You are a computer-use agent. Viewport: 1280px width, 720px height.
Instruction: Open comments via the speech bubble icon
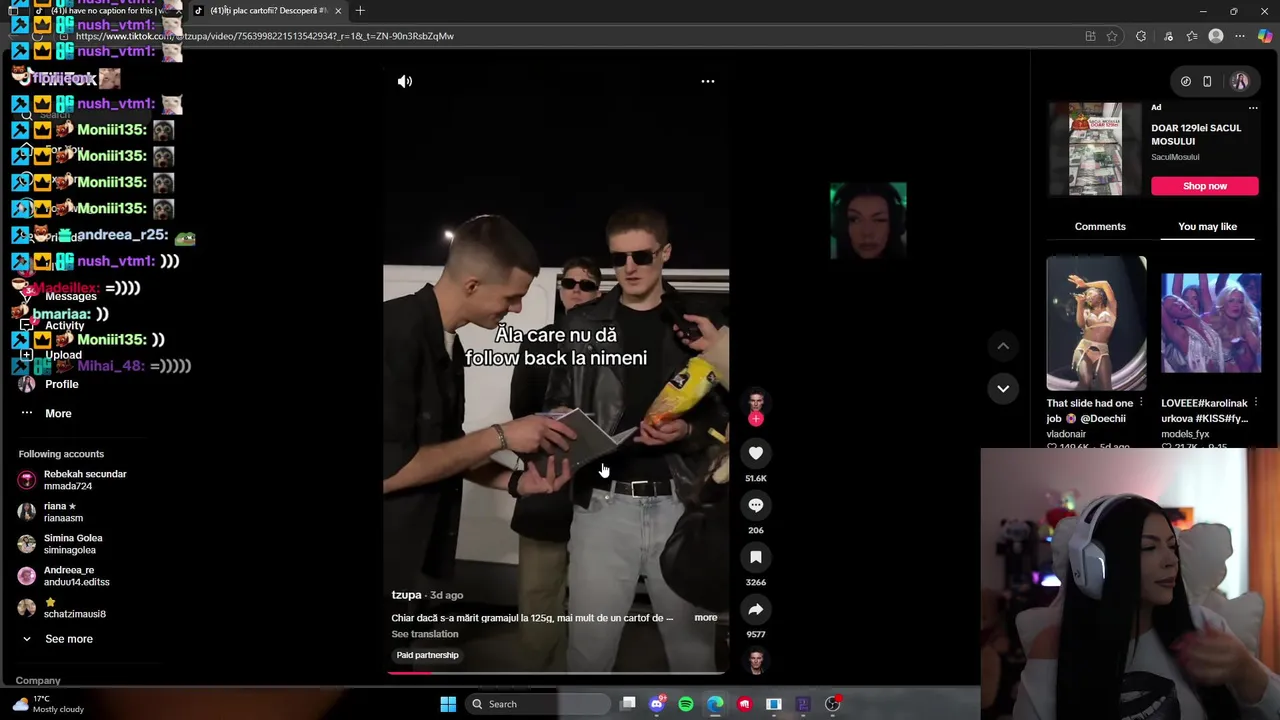click(756, 505)
